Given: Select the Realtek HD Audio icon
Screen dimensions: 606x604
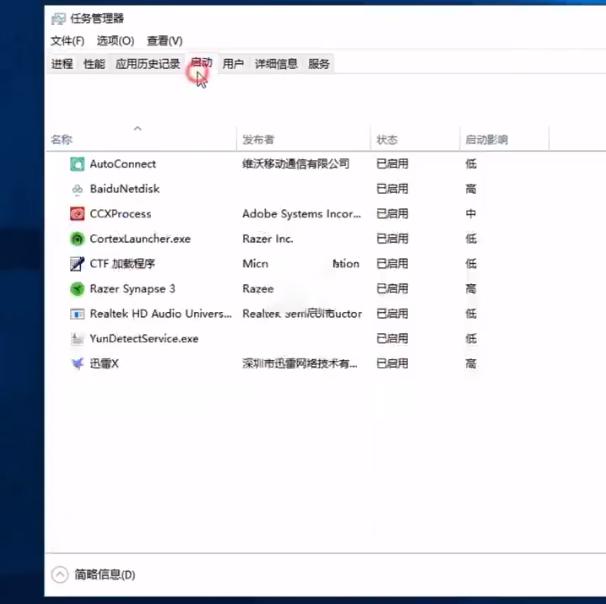Looking at the screenshot, I should (x=77, y=313).
